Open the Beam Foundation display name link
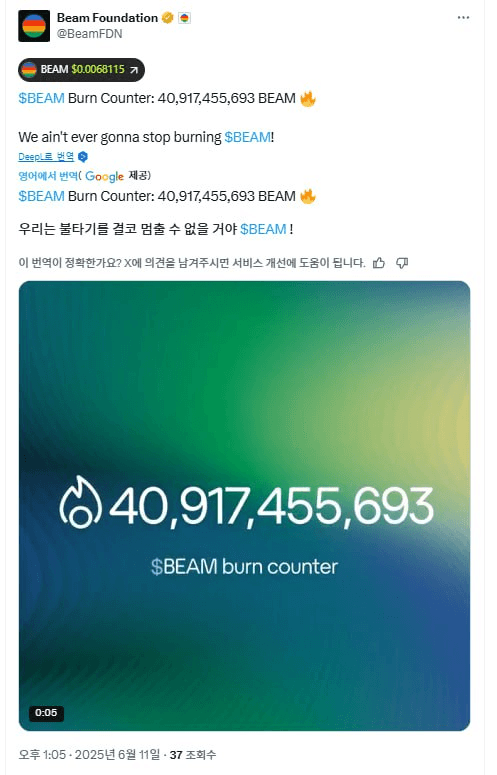This screenshot has height=775, width=497. coord(107,18)
